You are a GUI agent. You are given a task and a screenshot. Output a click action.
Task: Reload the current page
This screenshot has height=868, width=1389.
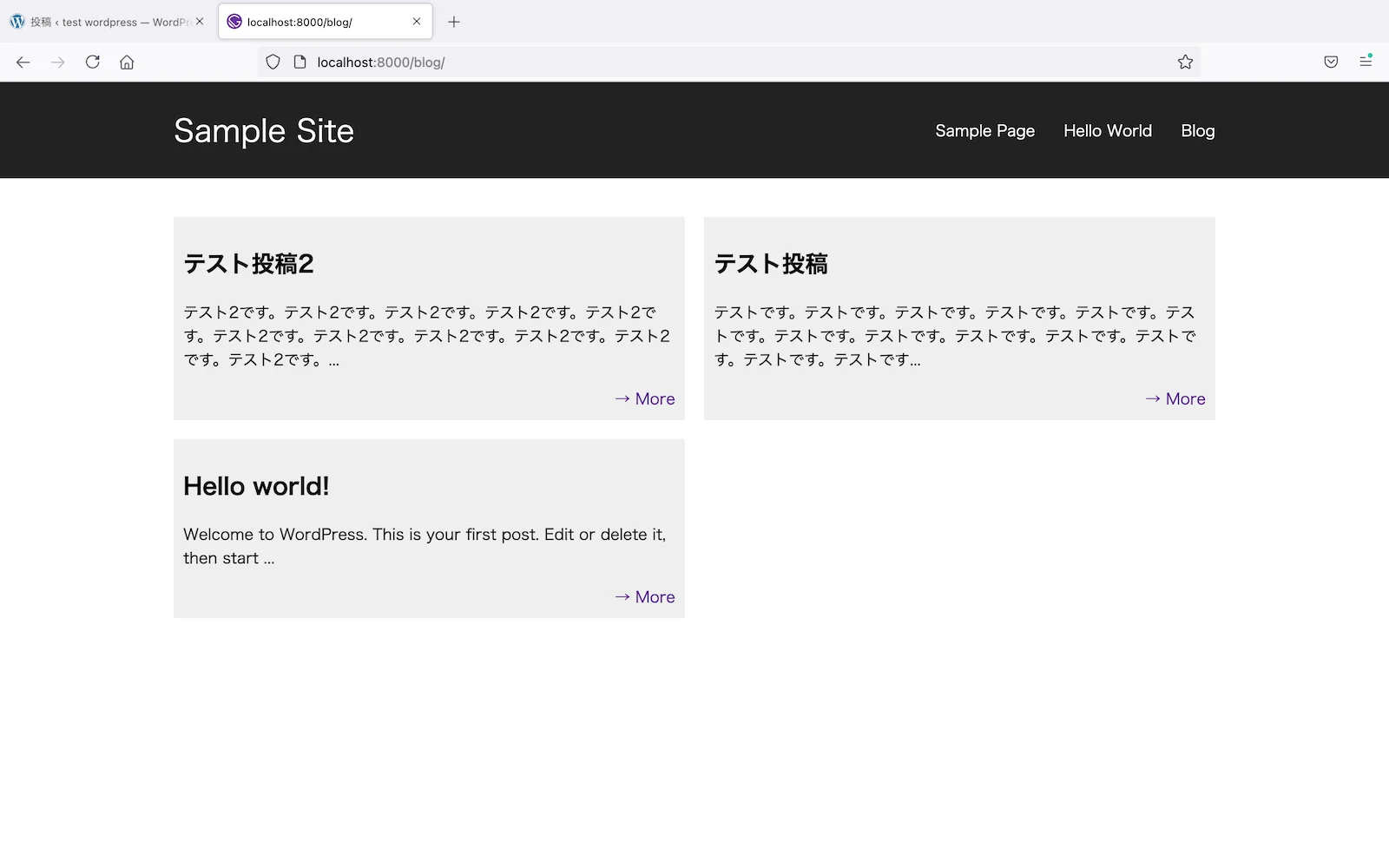pos(92,62)
